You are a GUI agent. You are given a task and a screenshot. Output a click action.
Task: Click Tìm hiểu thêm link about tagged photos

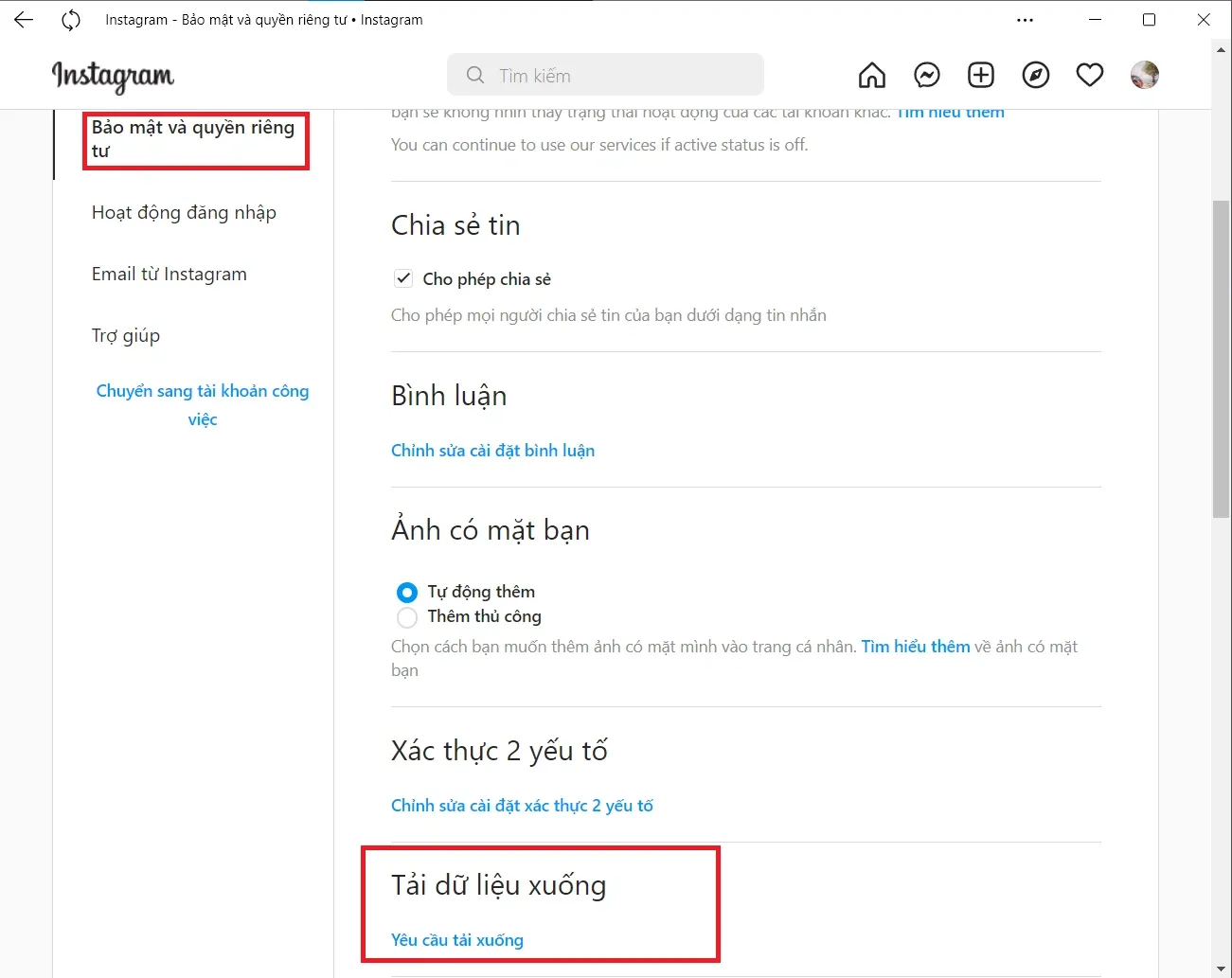pos(916,647)
